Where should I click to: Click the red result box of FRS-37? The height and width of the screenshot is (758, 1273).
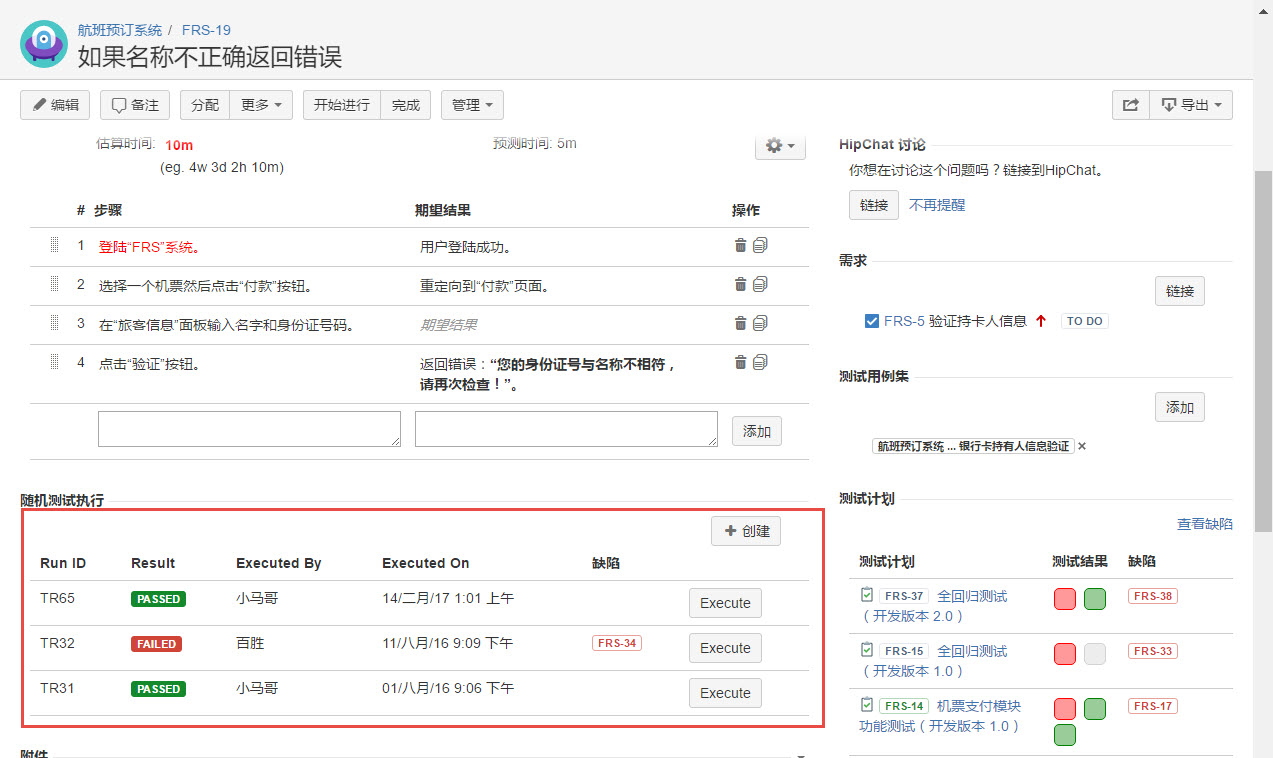point(1065,599)
